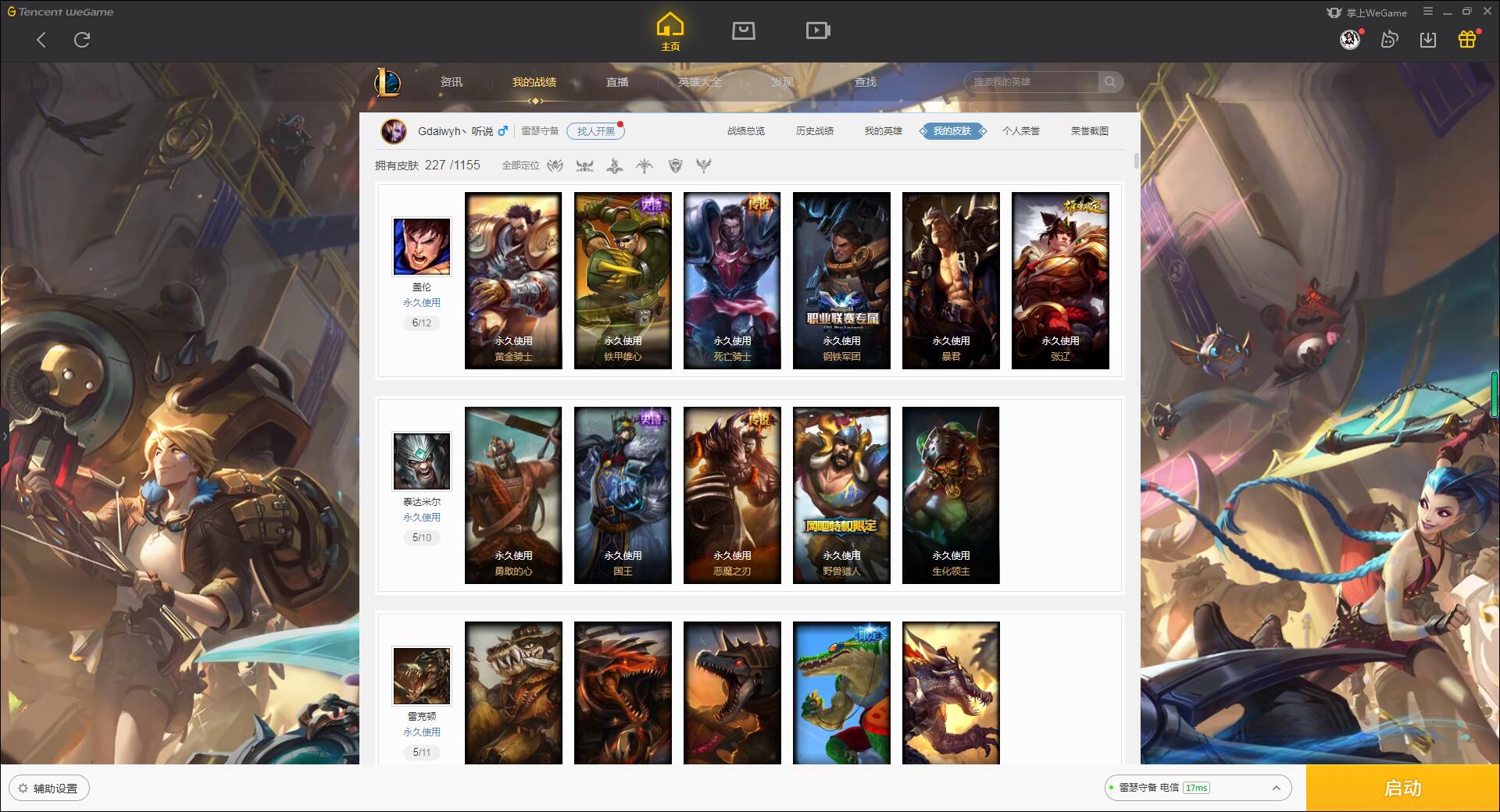Open the 恶魔之刃 skin card
This screenshot has width=1500, height=812.
[732, 495]
